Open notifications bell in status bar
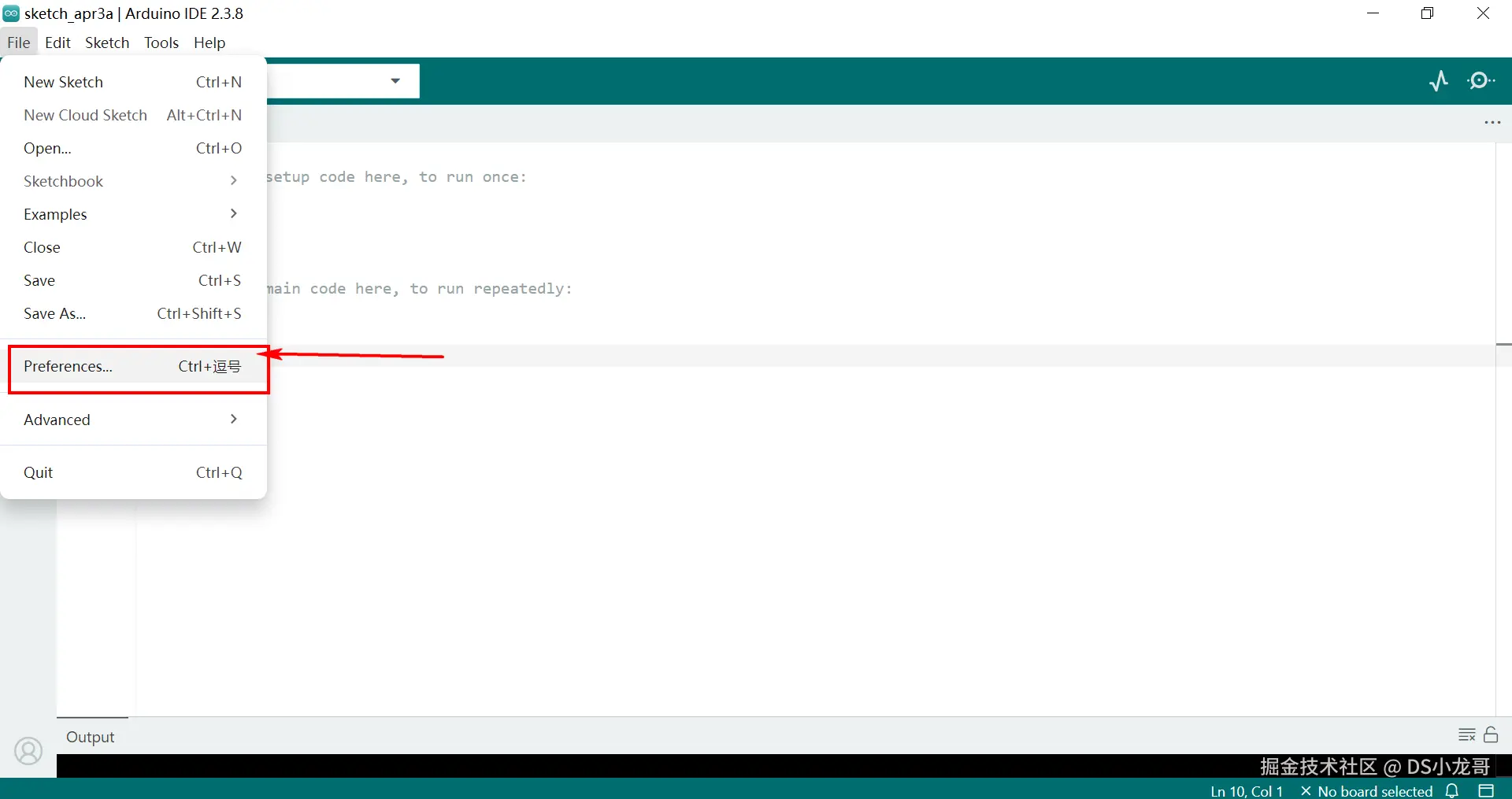1512x799 pixels. click(x=1453, y=790)
